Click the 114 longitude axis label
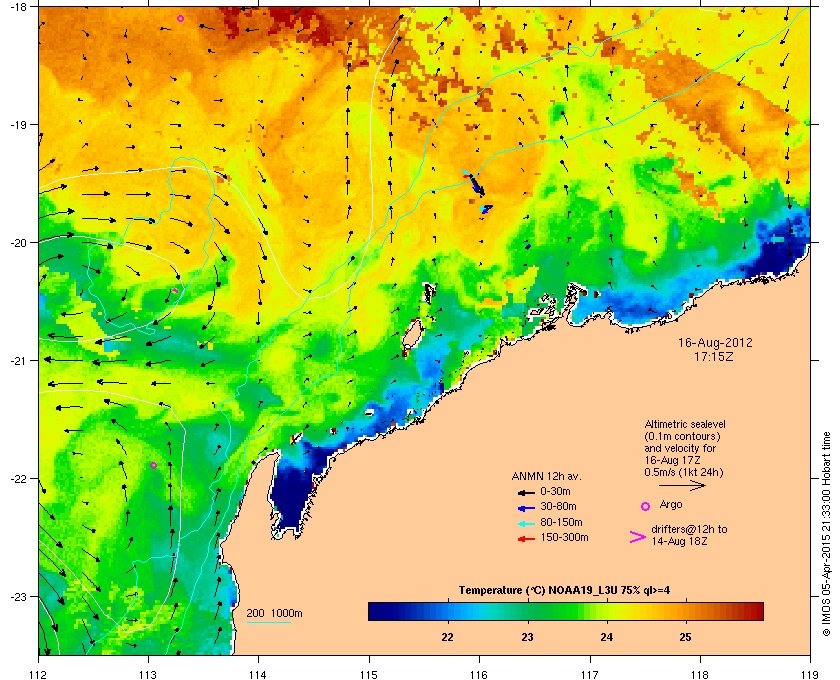Viewport: 840px width, 680px height. point(259,675)
